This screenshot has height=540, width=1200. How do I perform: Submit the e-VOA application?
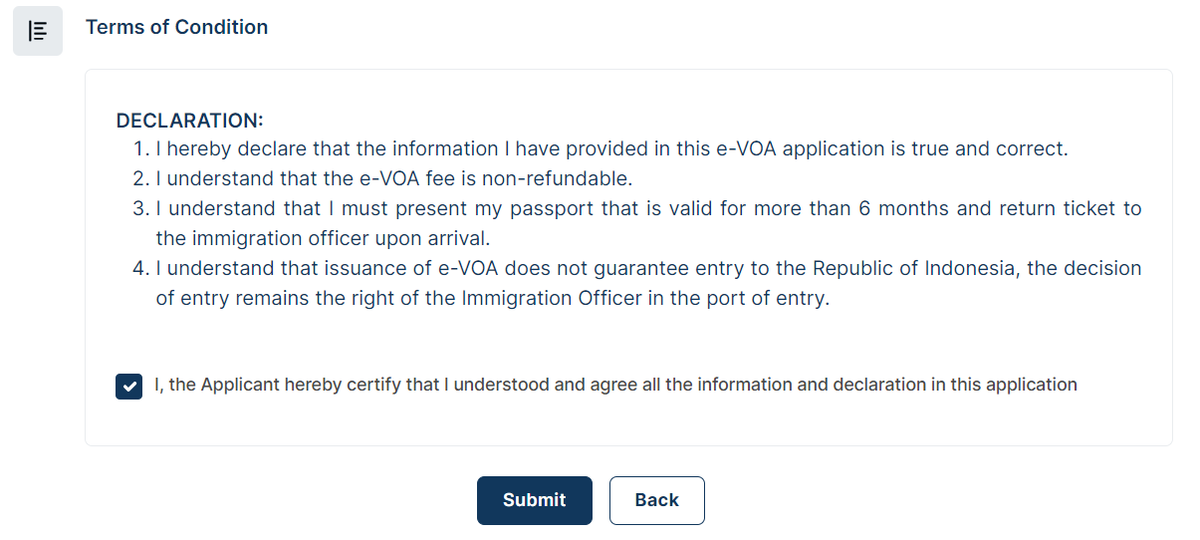pos(534,500)
